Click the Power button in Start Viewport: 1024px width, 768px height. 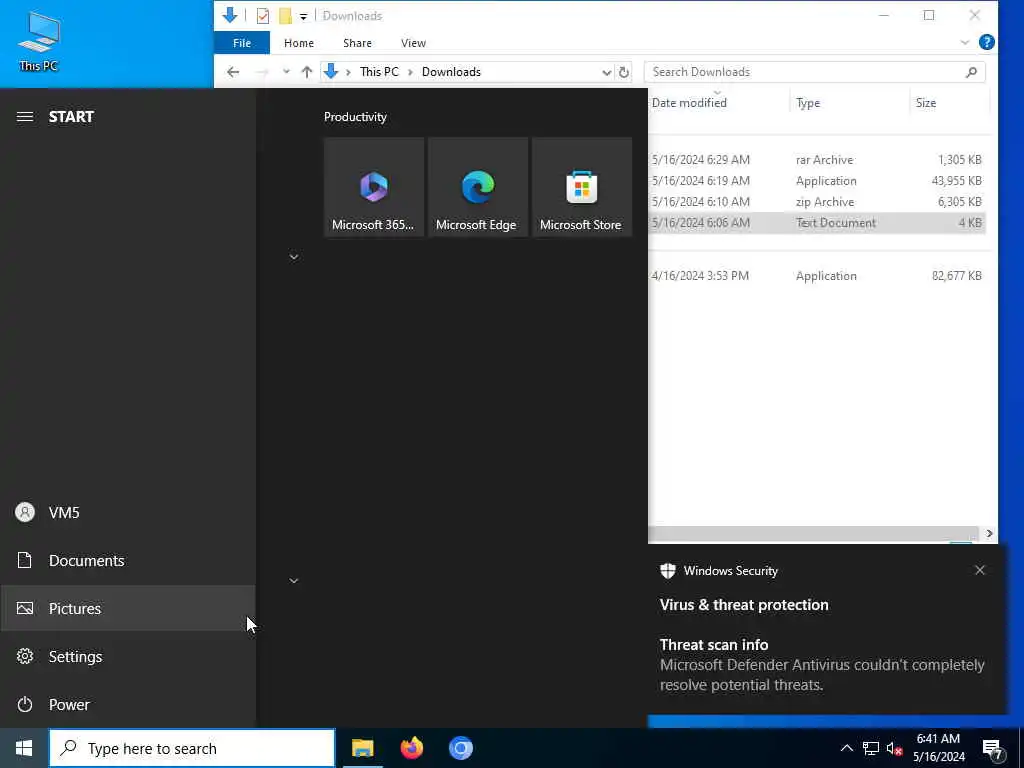tap(128, 705)
